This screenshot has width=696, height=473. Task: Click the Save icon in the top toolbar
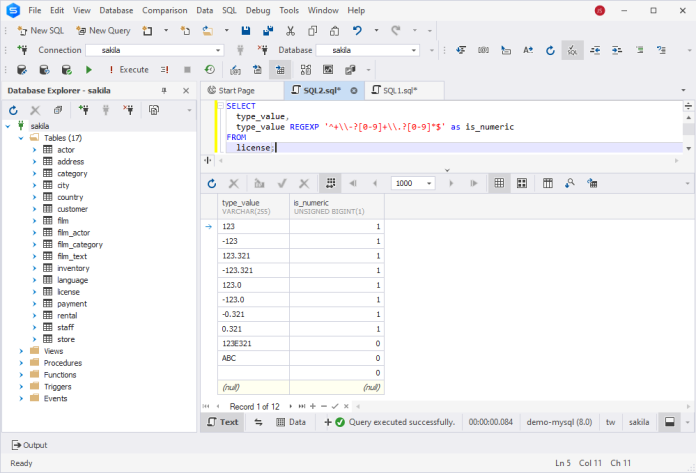coord(246,30)
